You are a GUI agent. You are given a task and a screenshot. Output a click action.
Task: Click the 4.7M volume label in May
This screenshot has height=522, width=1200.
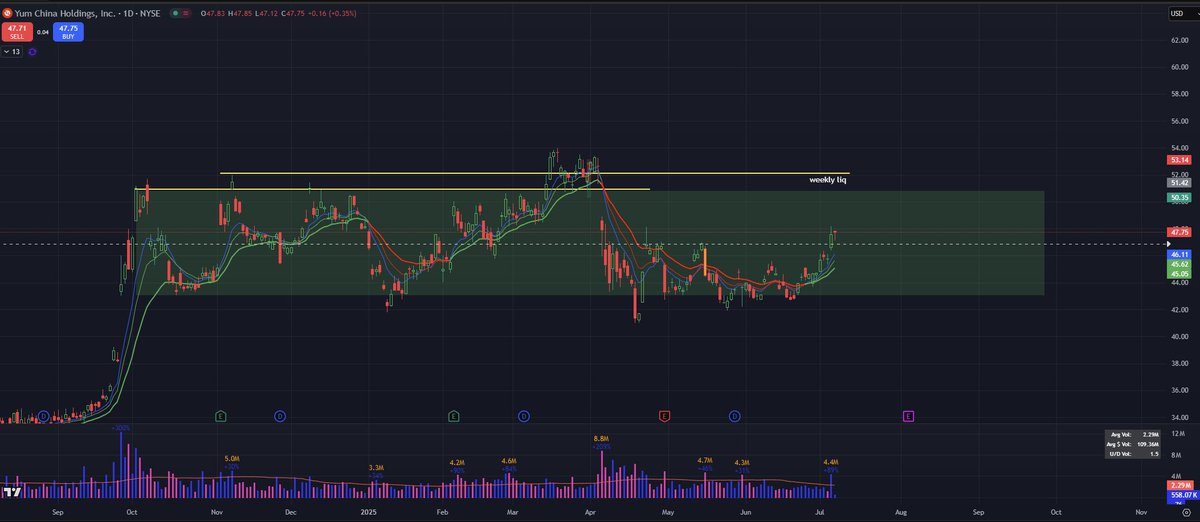705,460
